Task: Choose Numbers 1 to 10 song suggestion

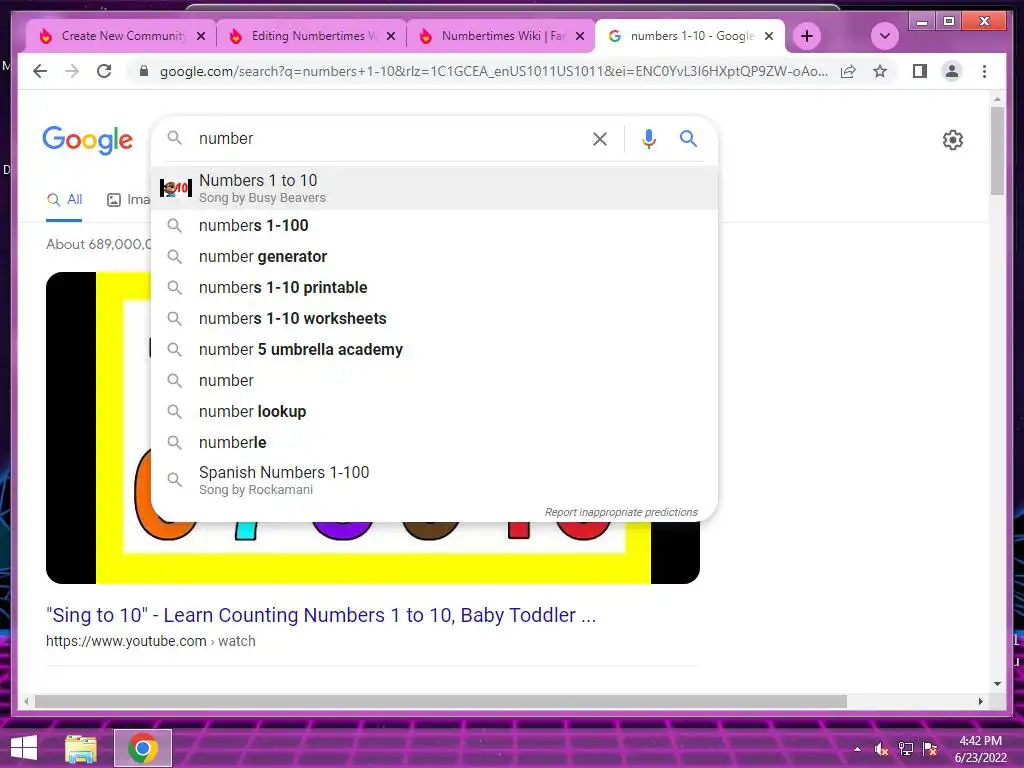Action: pyautogui.click(x=434, y=188)
